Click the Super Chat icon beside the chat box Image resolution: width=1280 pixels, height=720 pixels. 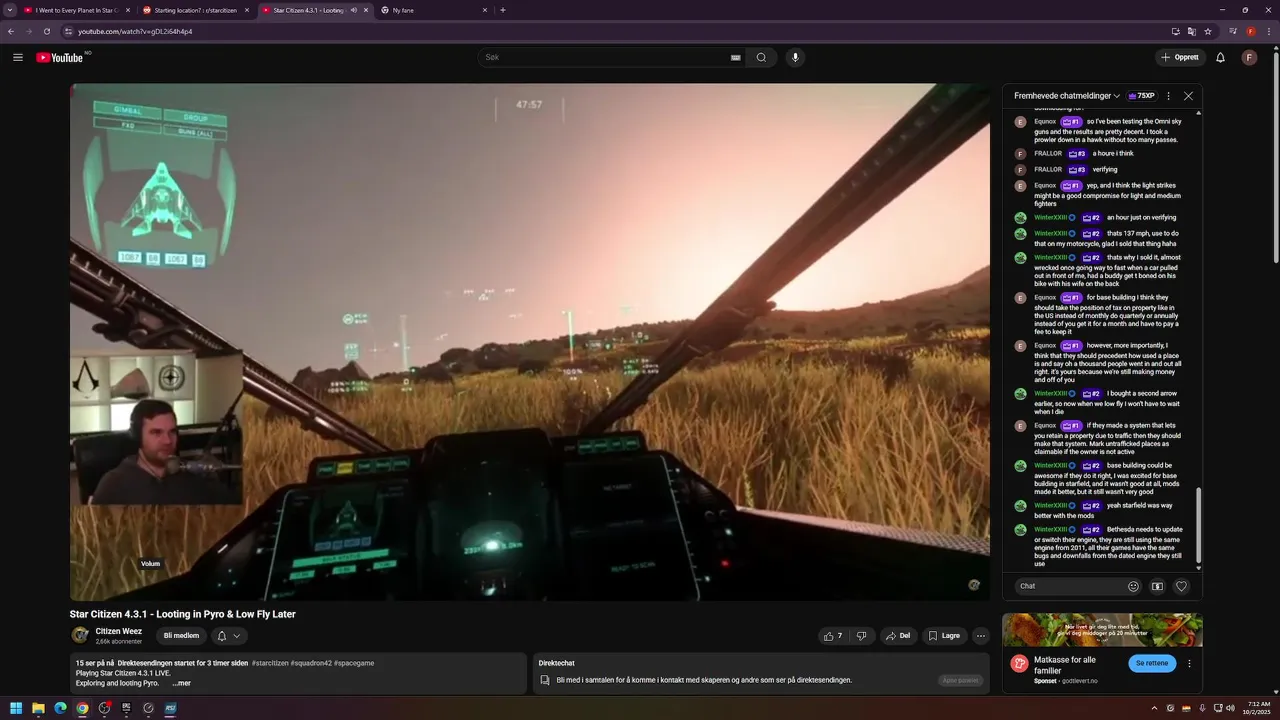[1157, 586]
